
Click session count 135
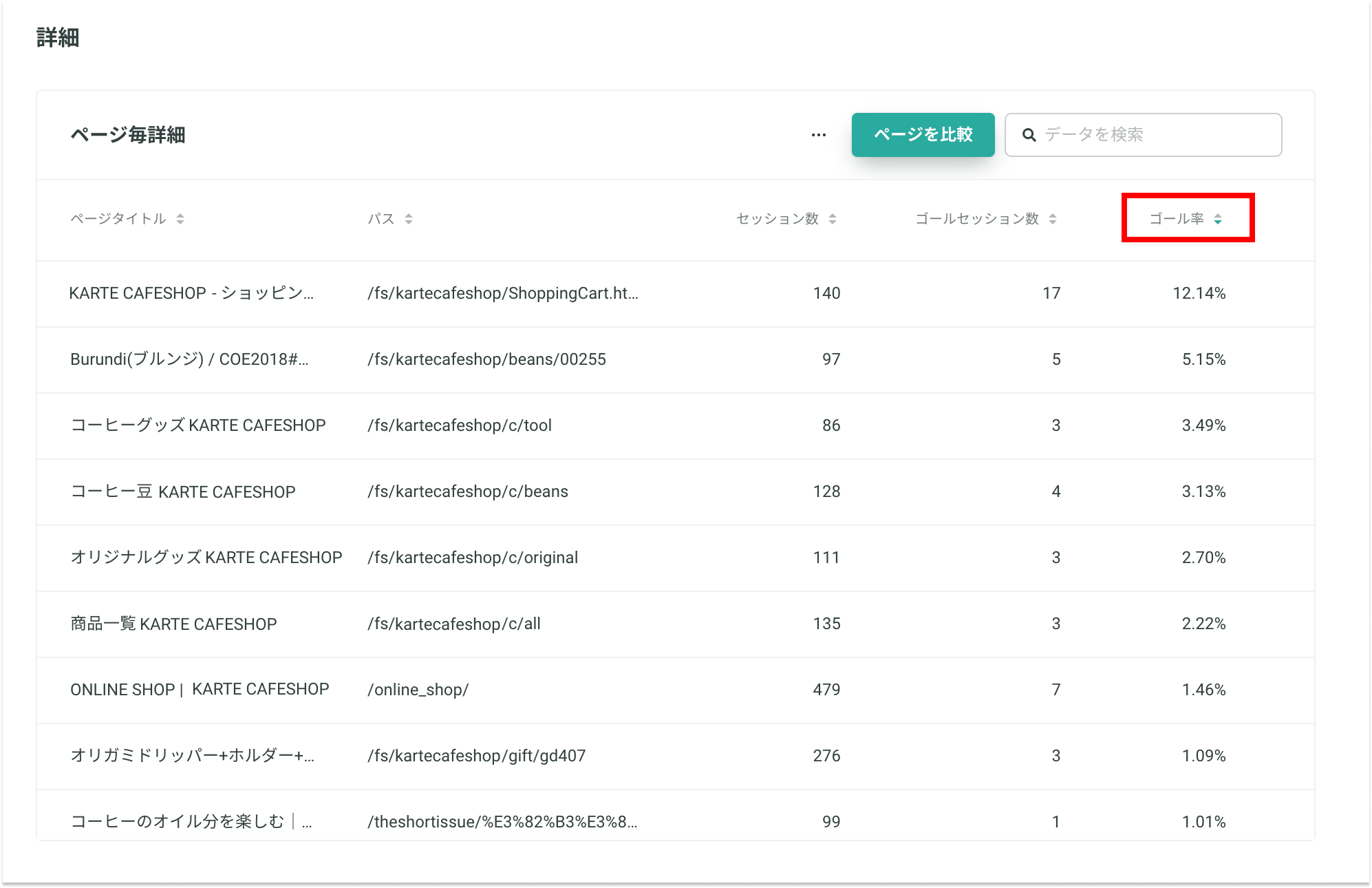pos(826,624)
